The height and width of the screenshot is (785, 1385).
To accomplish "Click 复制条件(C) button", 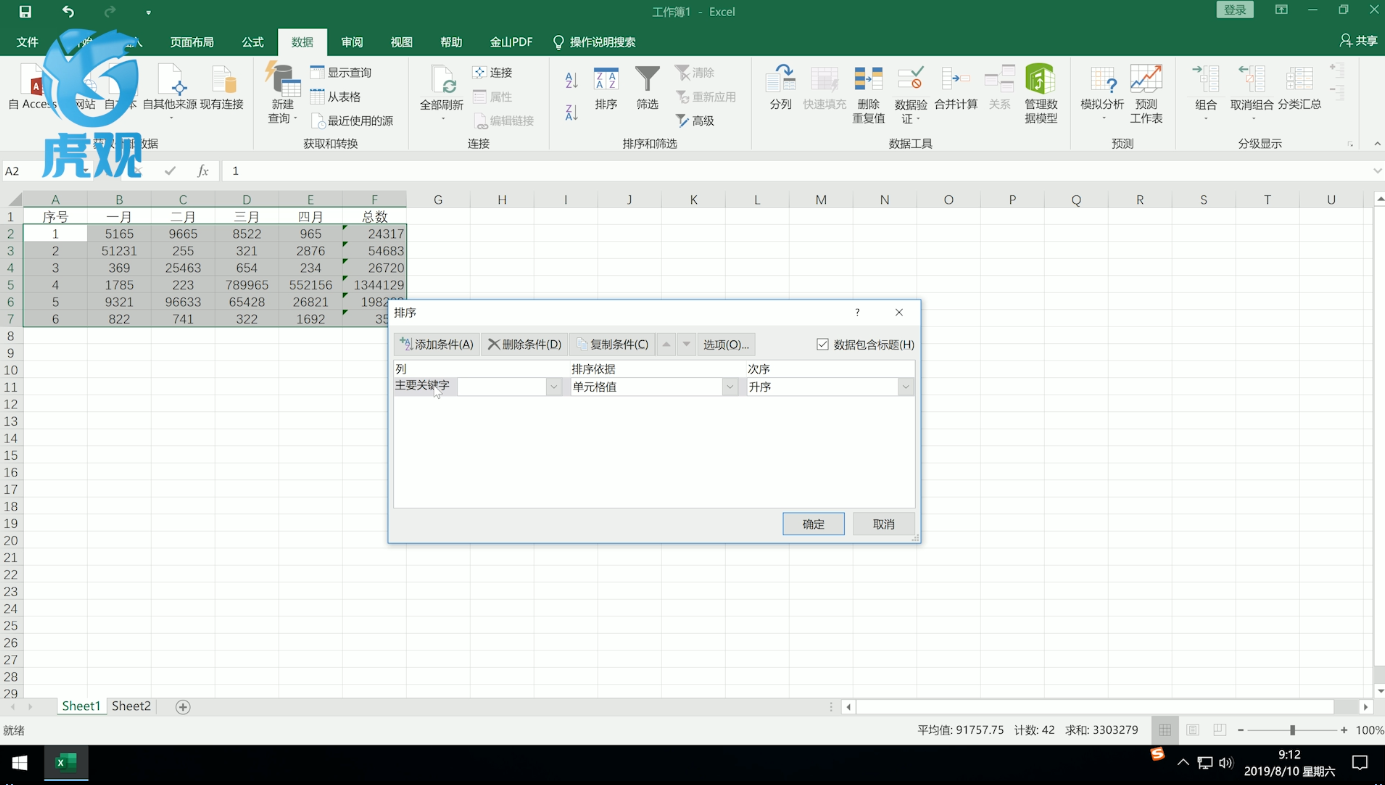I will (612, 344).
